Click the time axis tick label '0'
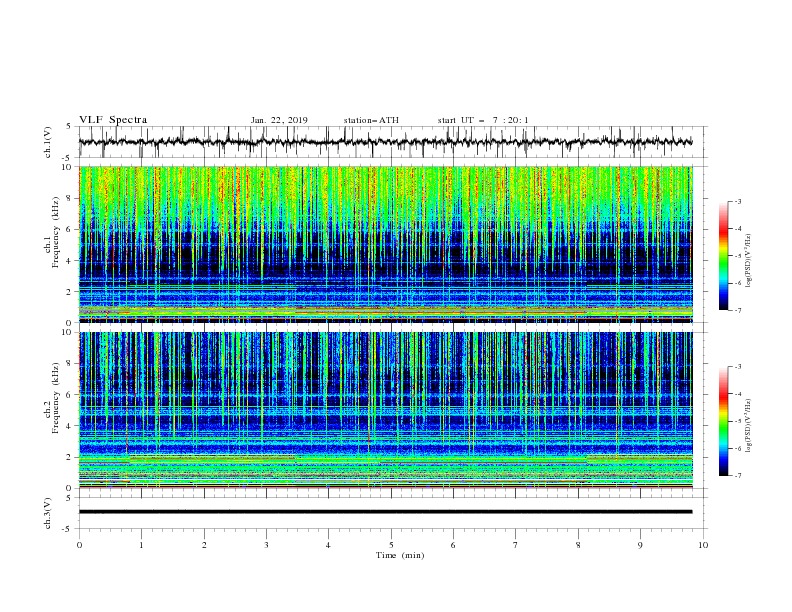Viewport: 792px width, 612px height. tap(79, 545)
